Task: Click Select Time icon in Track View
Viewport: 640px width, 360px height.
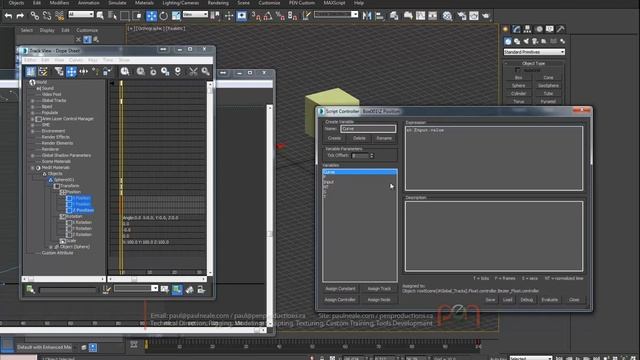Action: tap(124, 72)
